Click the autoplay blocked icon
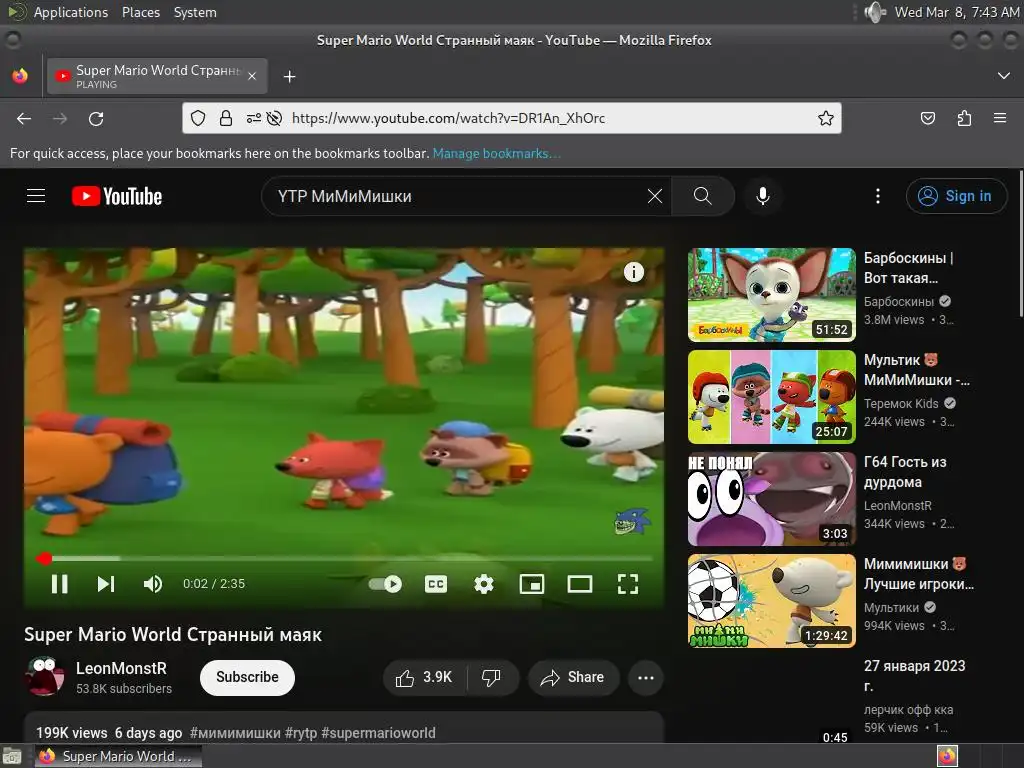1024x768 pixels. pyautogui.click(x=275, y=118)
